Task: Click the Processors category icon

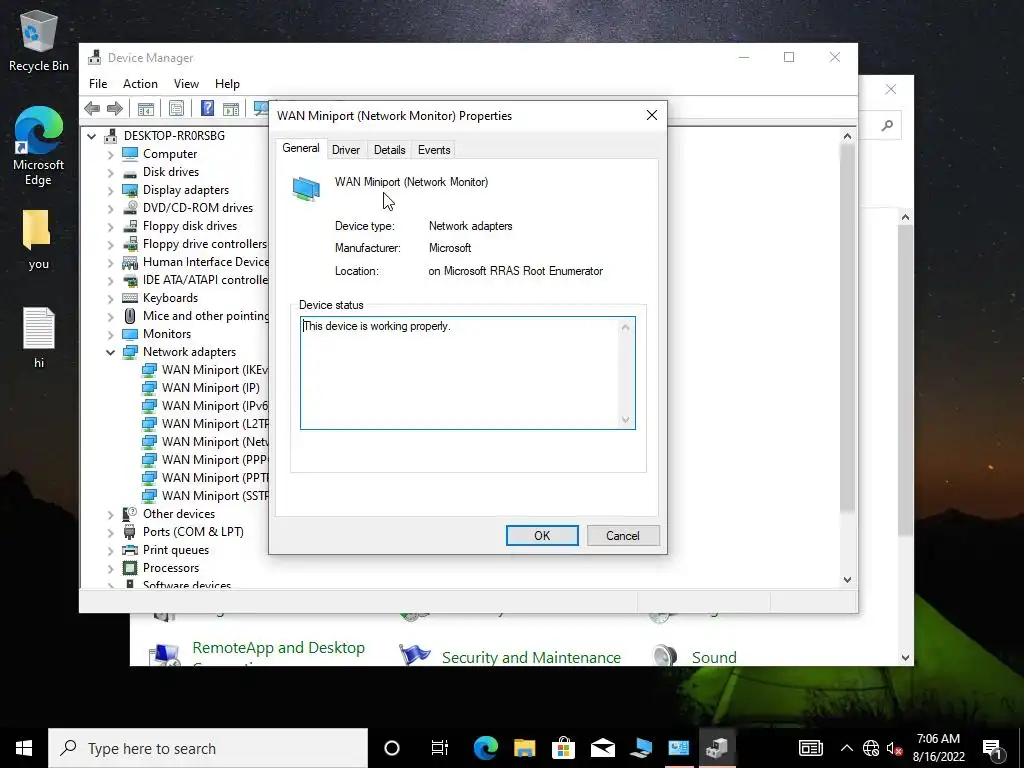Action: click(130, 568)
